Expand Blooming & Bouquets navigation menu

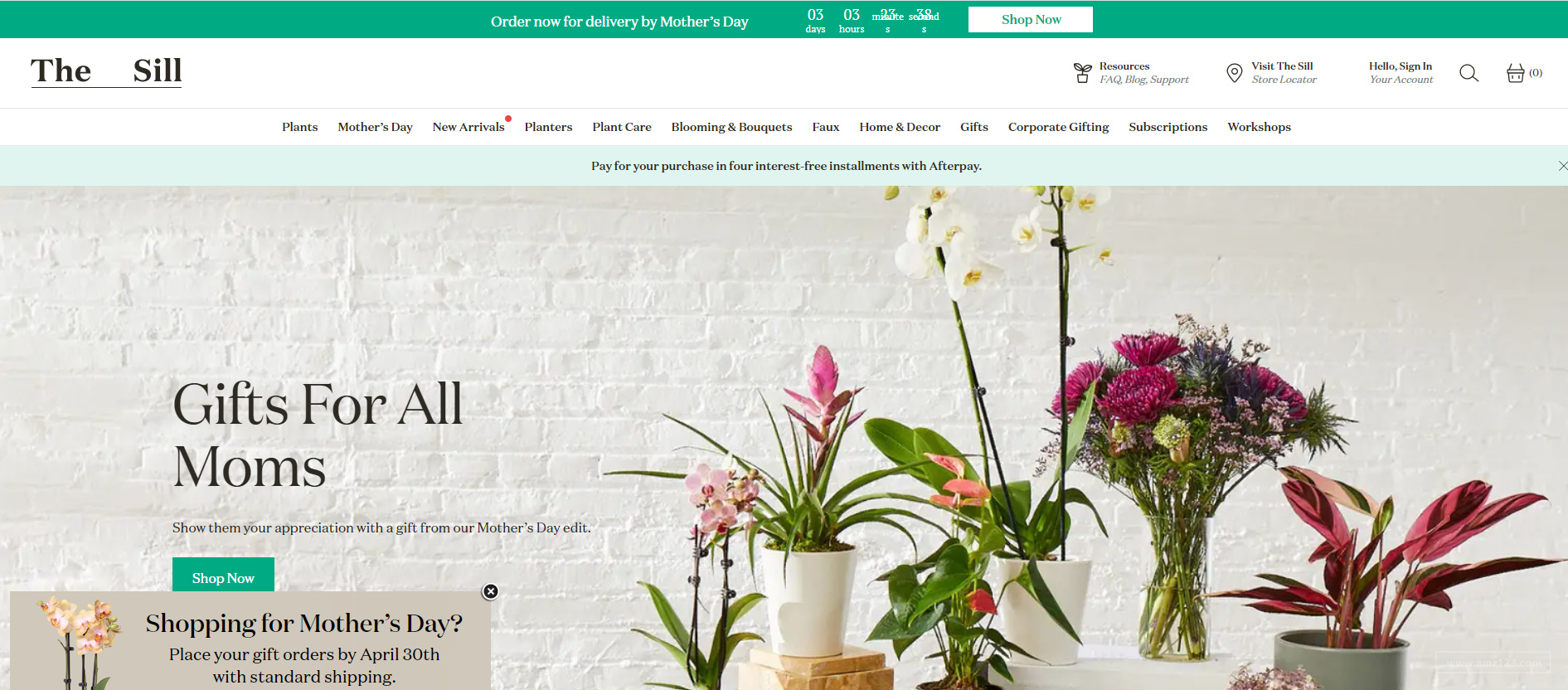[731, 127]
